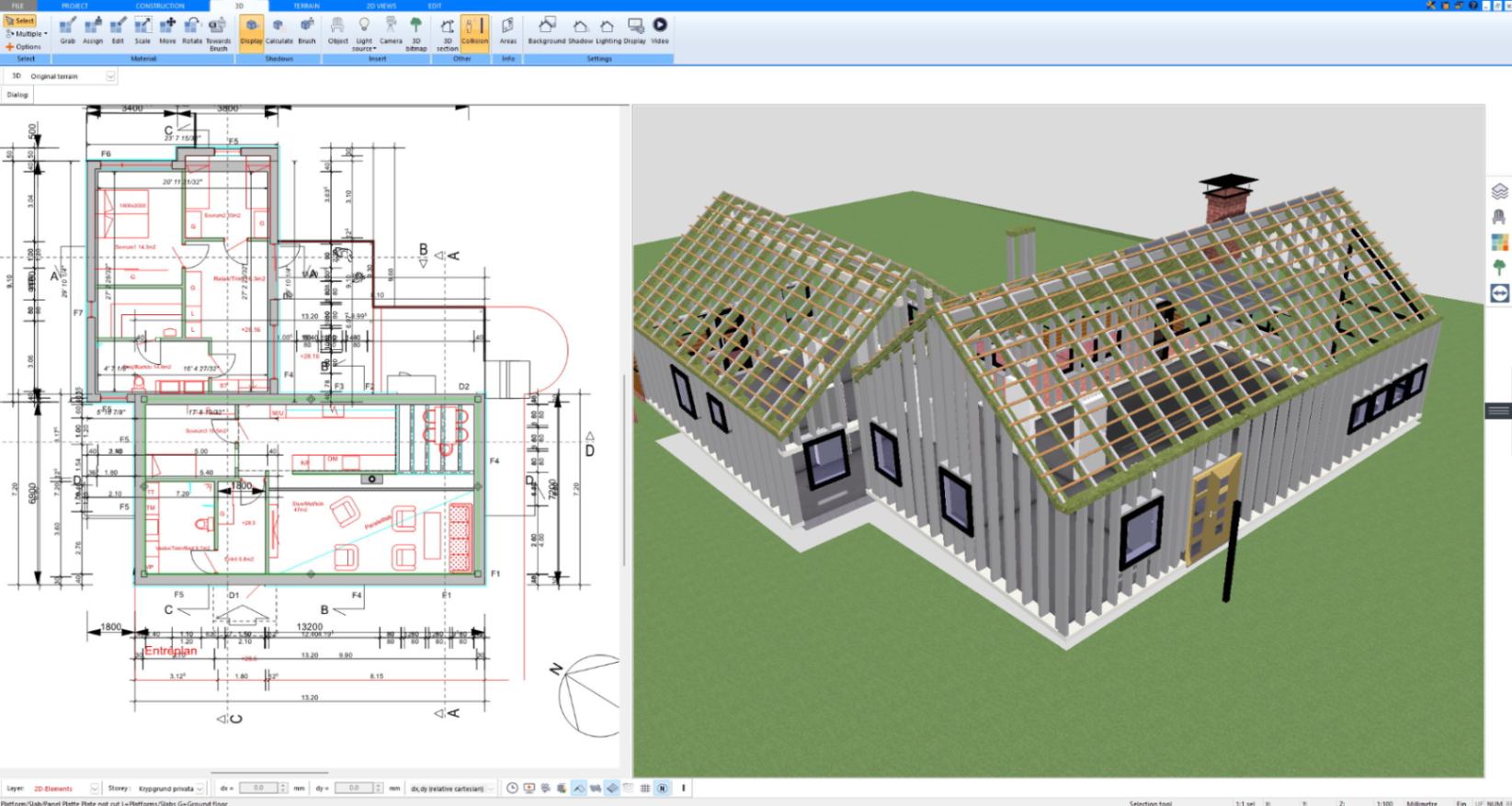Viewport: 1512px width, 806px height.
Task: Run the shadow Calculate tool
Action: coord(279,31)
